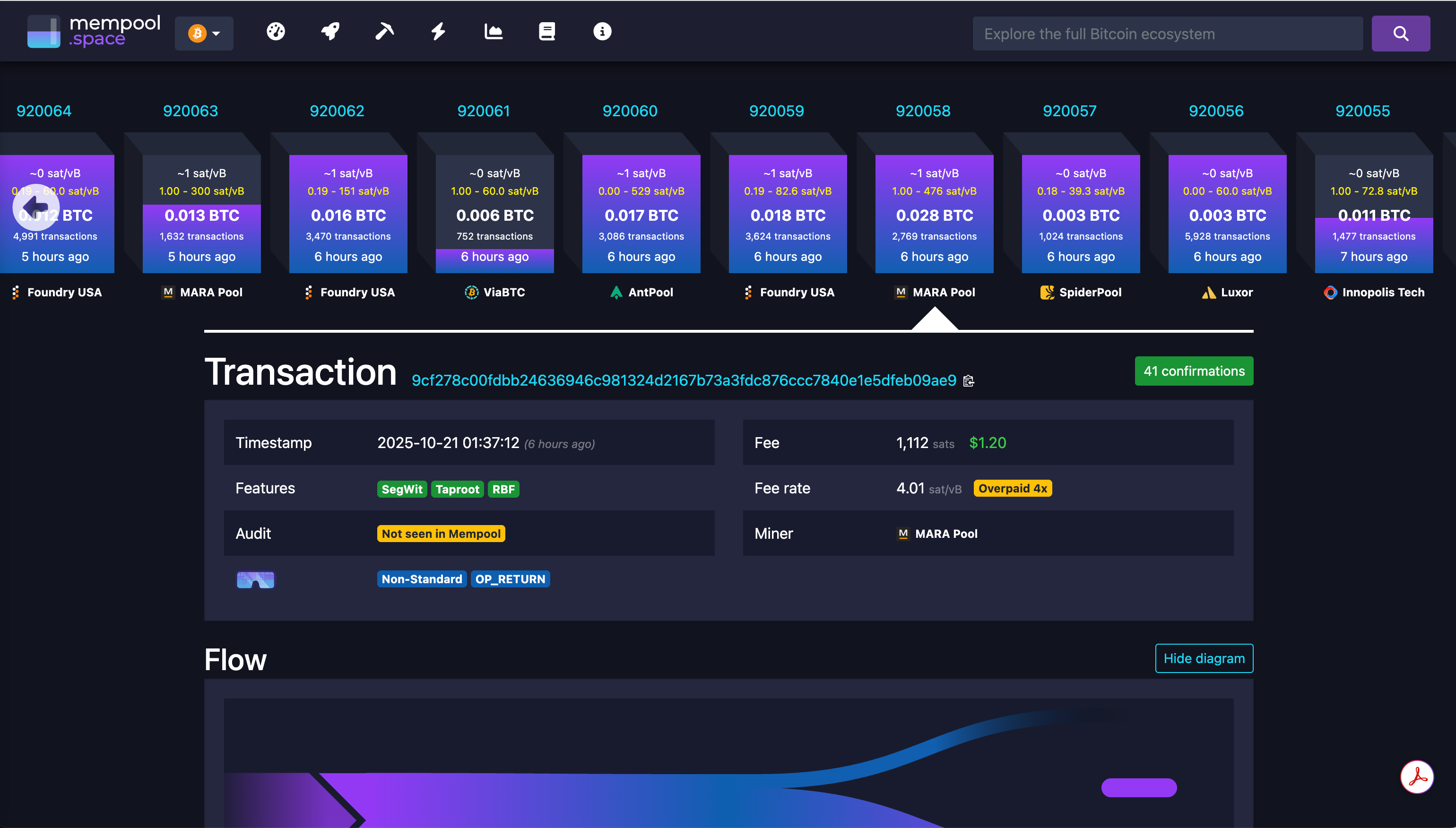
Task: Open the documentation book icon
Action: click(546, 32)
